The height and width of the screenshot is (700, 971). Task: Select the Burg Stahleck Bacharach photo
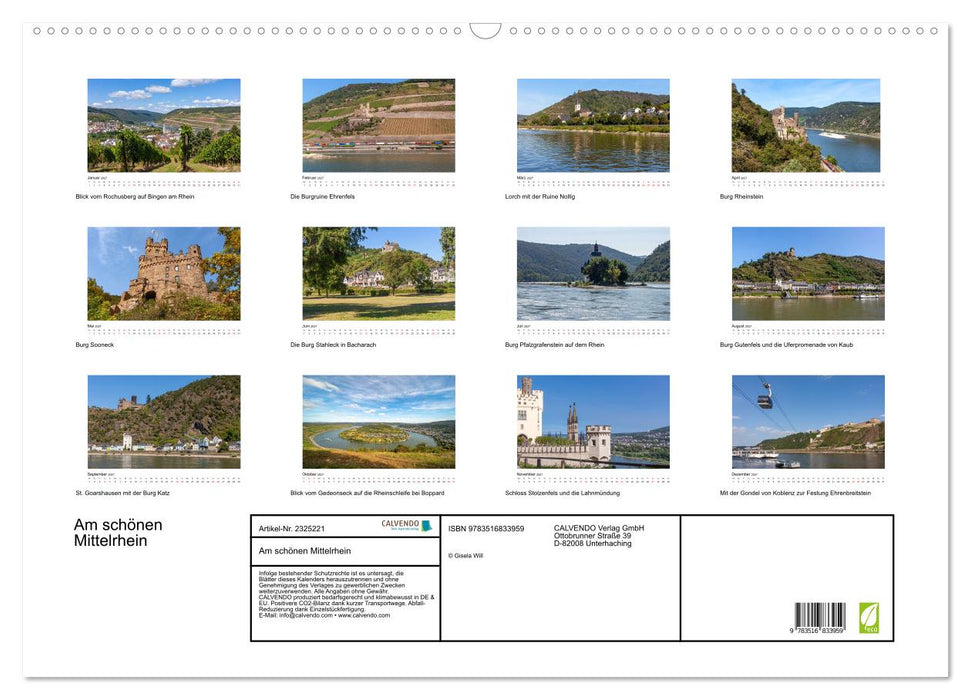378,273
